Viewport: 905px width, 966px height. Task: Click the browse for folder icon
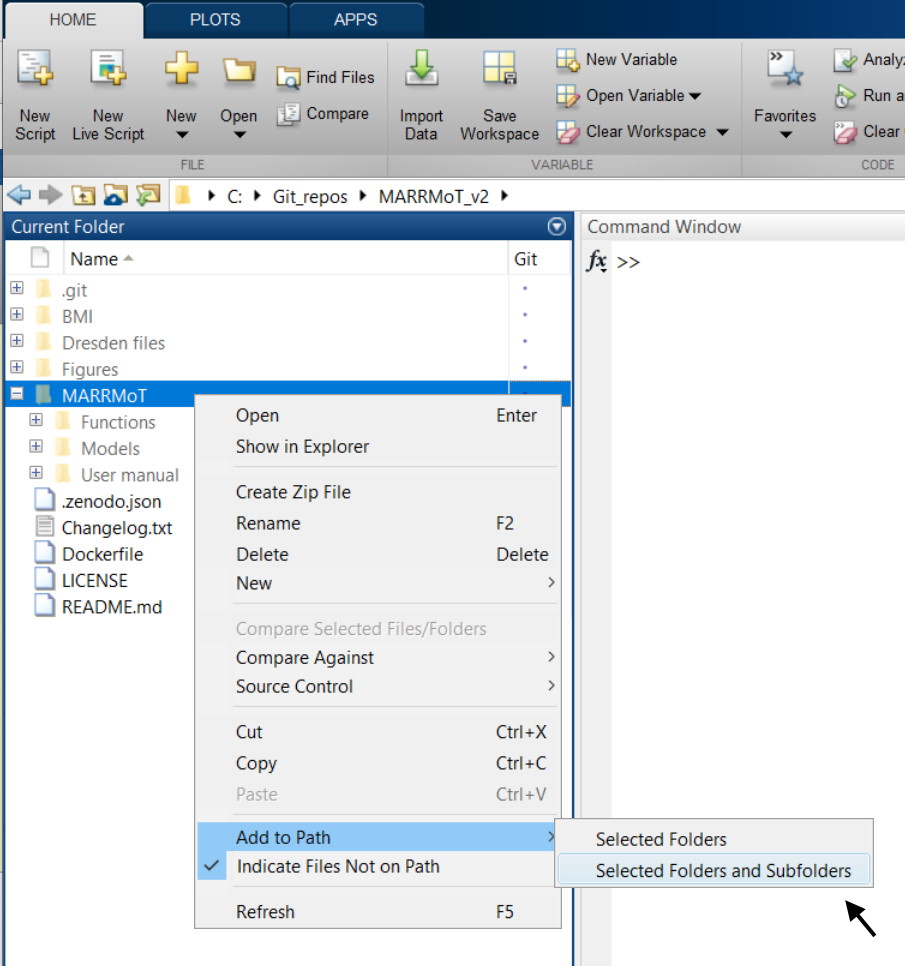point(116,195)
